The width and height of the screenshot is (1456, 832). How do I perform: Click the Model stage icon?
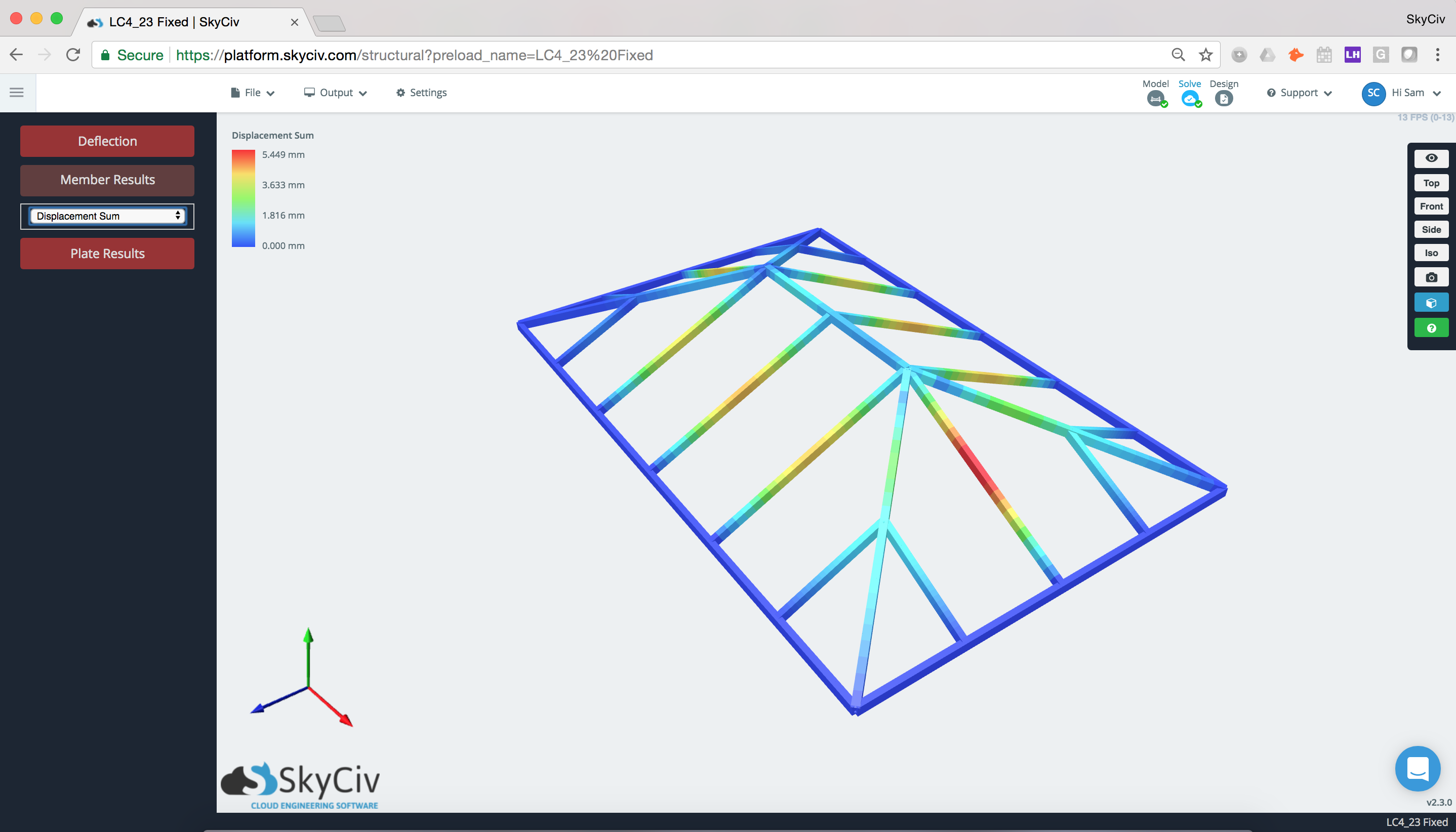[x=1155, y=99]
